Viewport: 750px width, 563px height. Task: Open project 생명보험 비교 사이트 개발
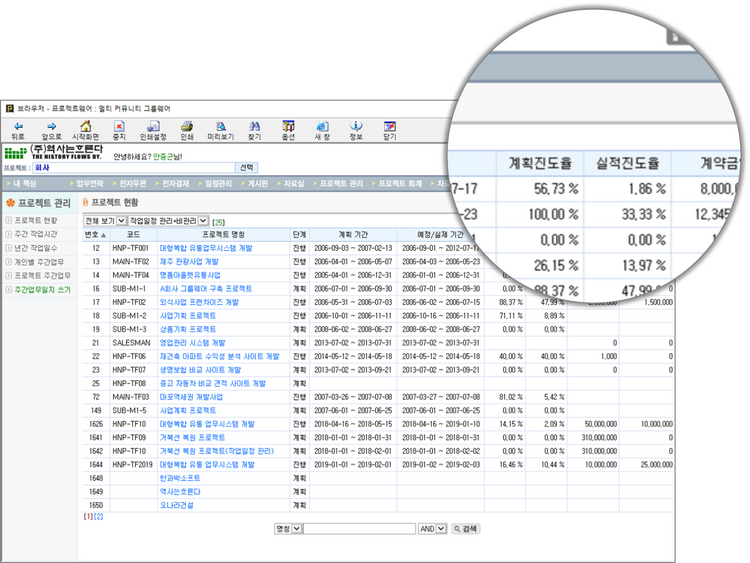click(x=200, y=370)
